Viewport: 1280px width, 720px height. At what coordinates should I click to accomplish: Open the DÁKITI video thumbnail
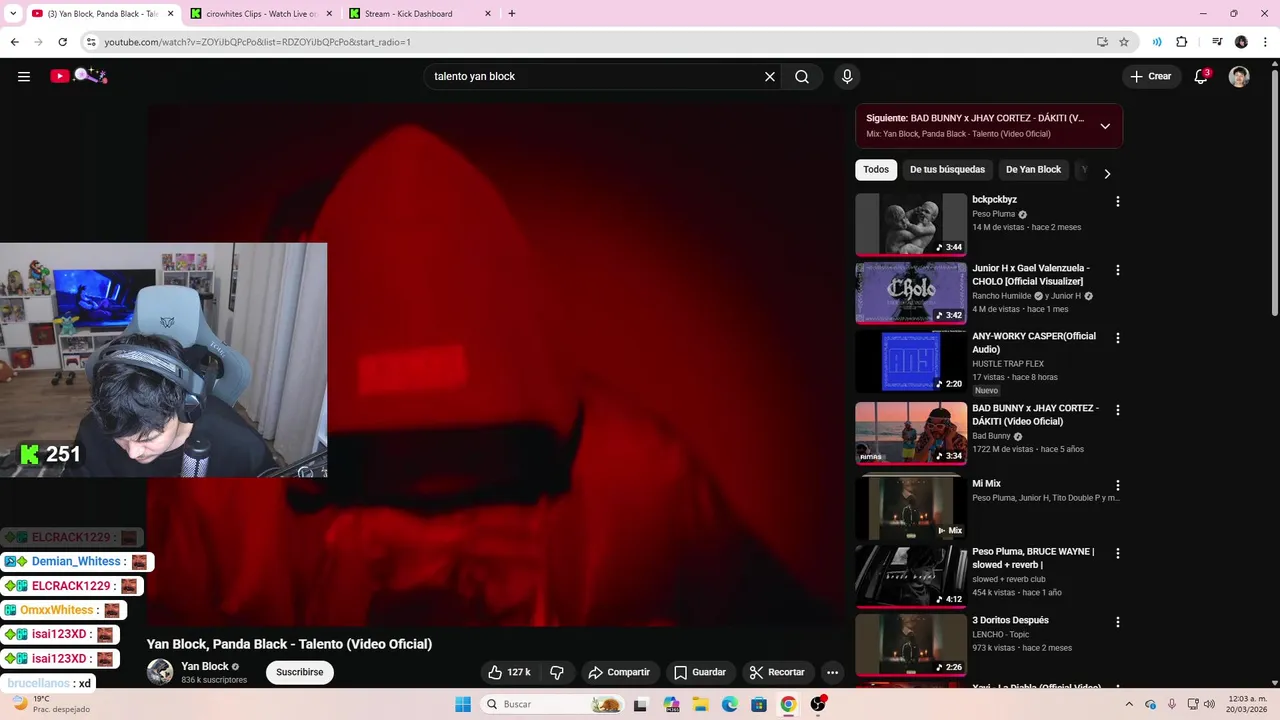[x=911, y=433]
